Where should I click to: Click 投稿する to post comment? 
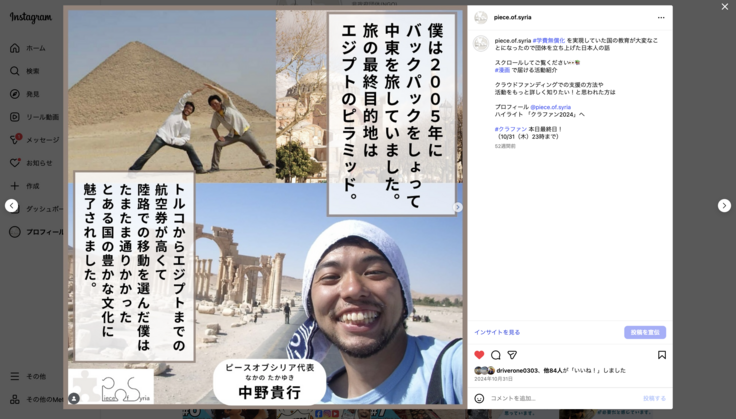coord(654,398)
